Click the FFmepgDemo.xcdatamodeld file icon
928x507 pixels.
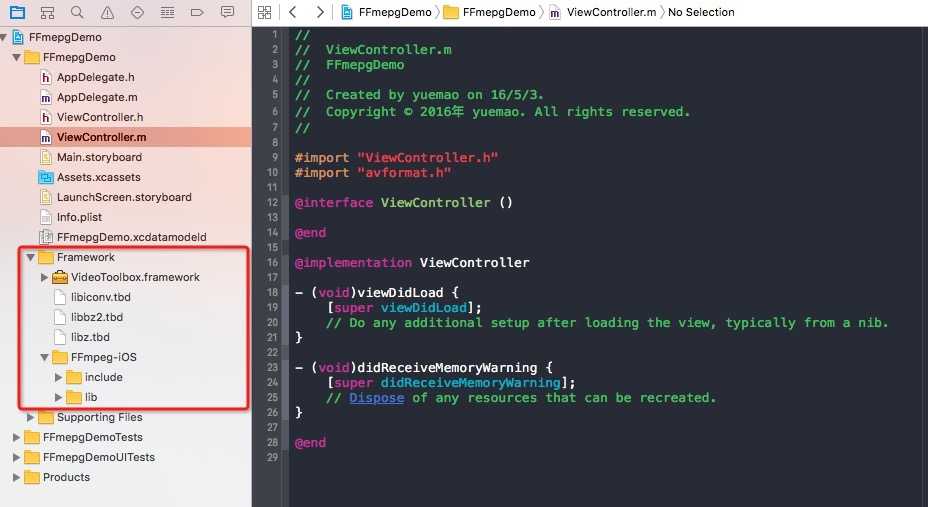tap(46, 237)
